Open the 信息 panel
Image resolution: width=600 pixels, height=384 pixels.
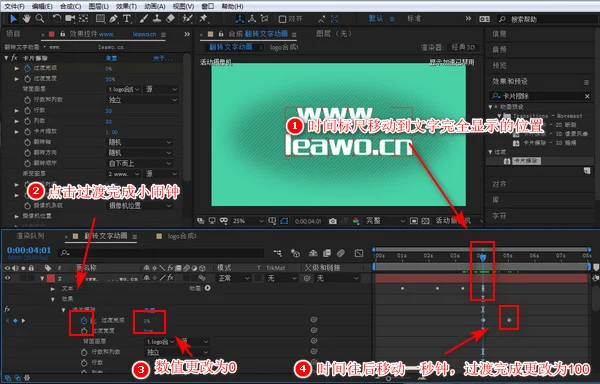(x=499, y=34)
